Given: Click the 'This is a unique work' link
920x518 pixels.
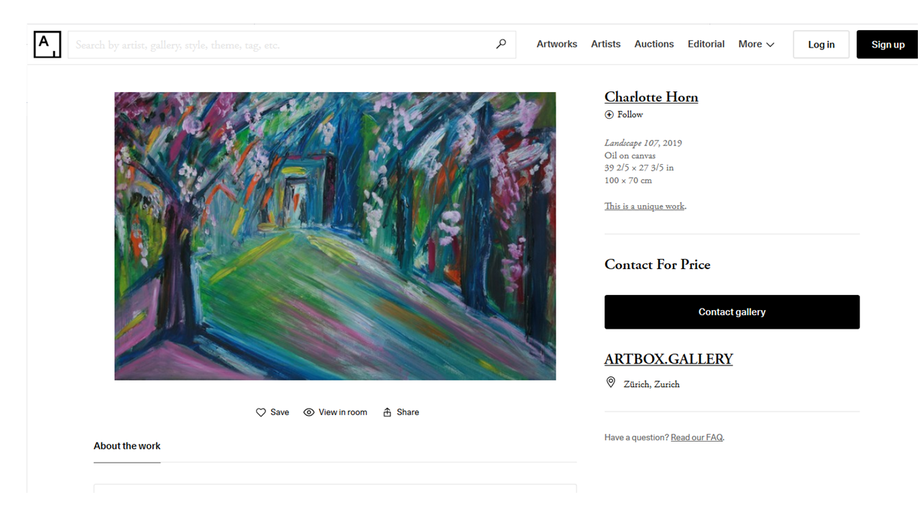Looking at the screenshot, I should click(644, 206).
